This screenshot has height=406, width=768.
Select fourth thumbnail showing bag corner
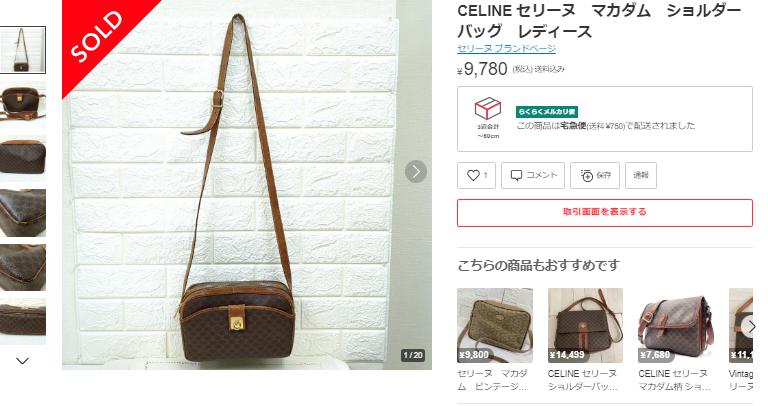[23, 213]
